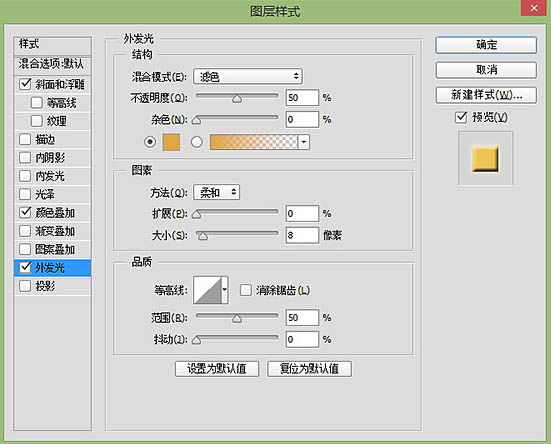The width and height of the screenshot is (551, 444).
Task: Expand the gradient picker dropdown arrow
Action: point(304,142)
